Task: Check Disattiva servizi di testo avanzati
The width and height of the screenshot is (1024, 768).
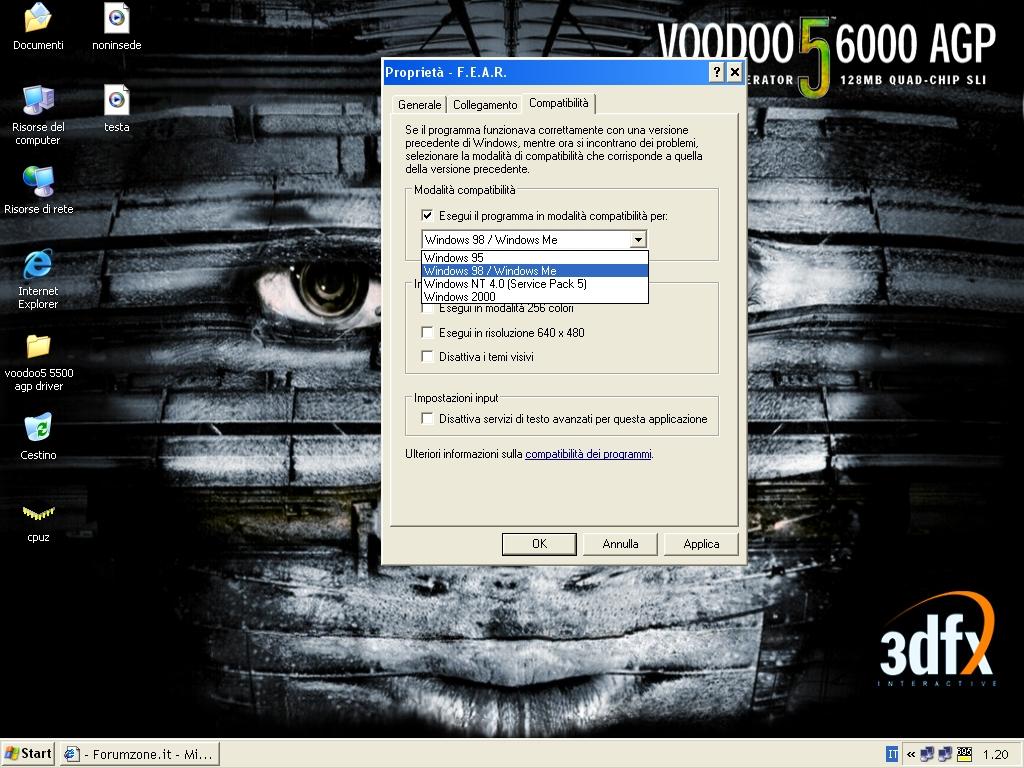Action: 427,419
